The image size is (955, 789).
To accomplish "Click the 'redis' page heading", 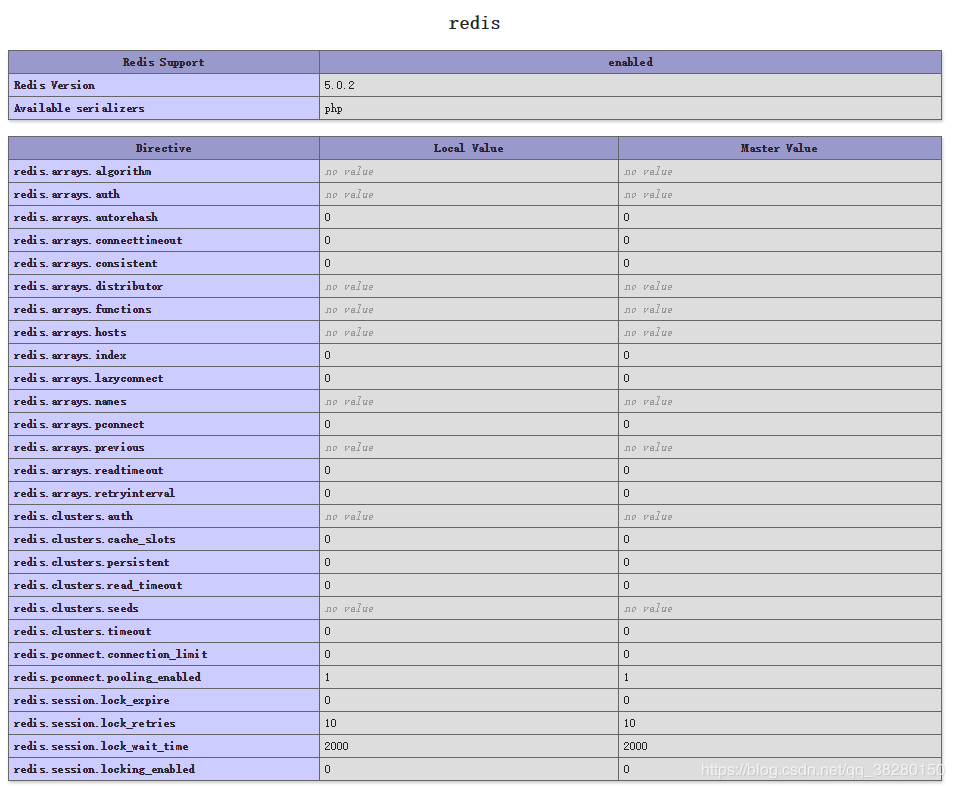I will click(x=474, y=23).
